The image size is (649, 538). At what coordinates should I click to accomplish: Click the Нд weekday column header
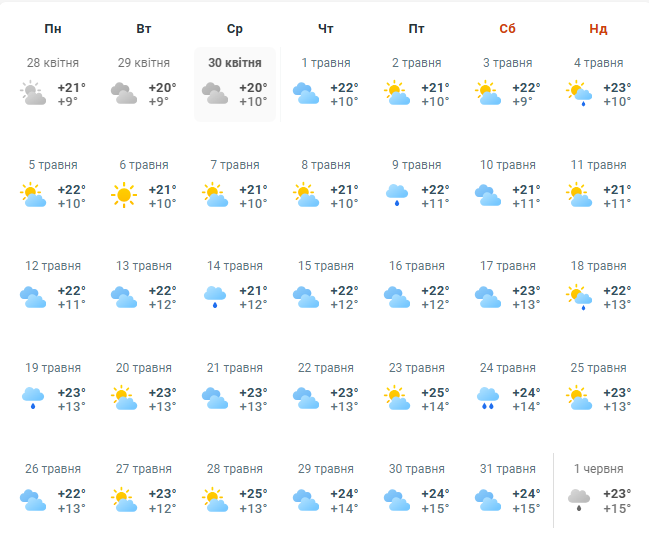click(598, 28)
